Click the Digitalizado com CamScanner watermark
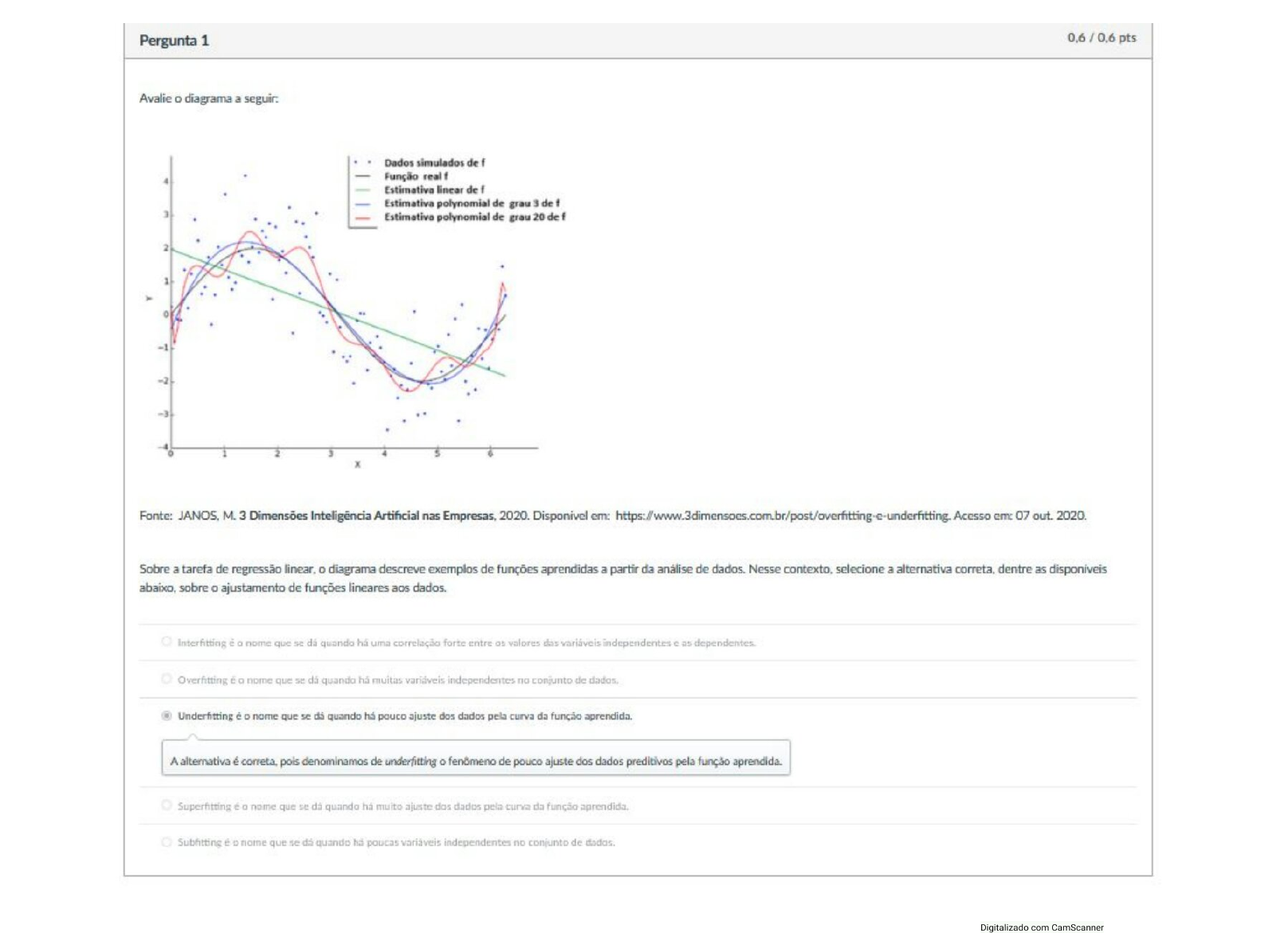 click(x=1041, y=927)
